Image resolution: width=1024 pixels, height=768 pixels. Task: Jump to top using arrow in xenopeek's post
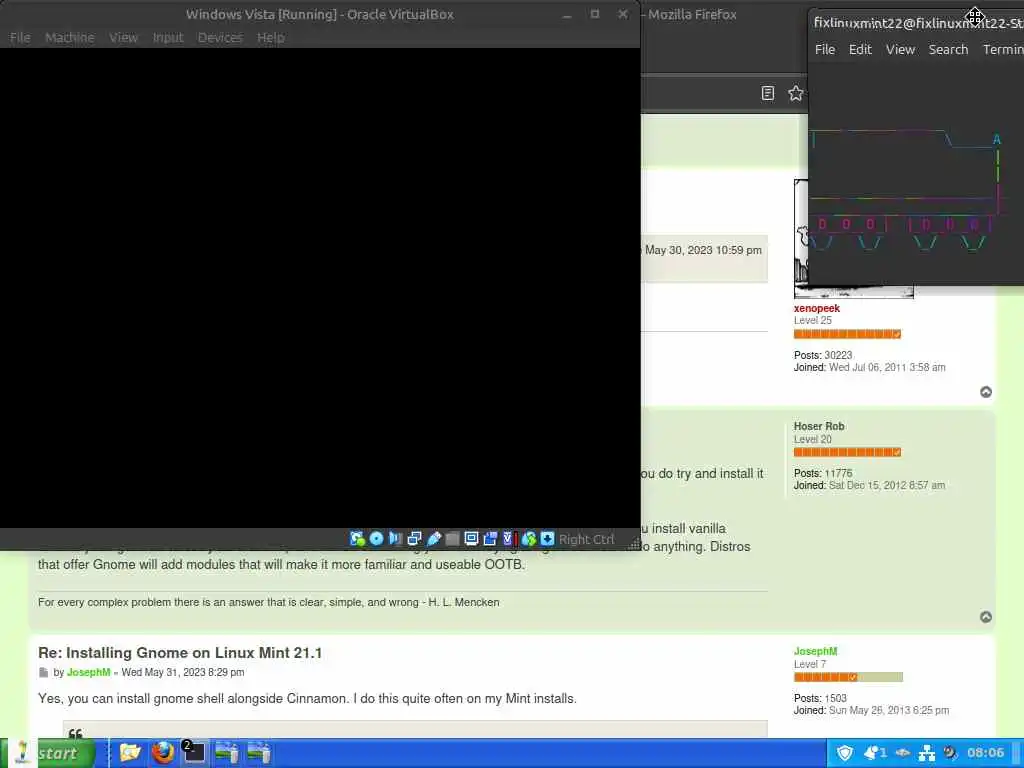(986, 392)
